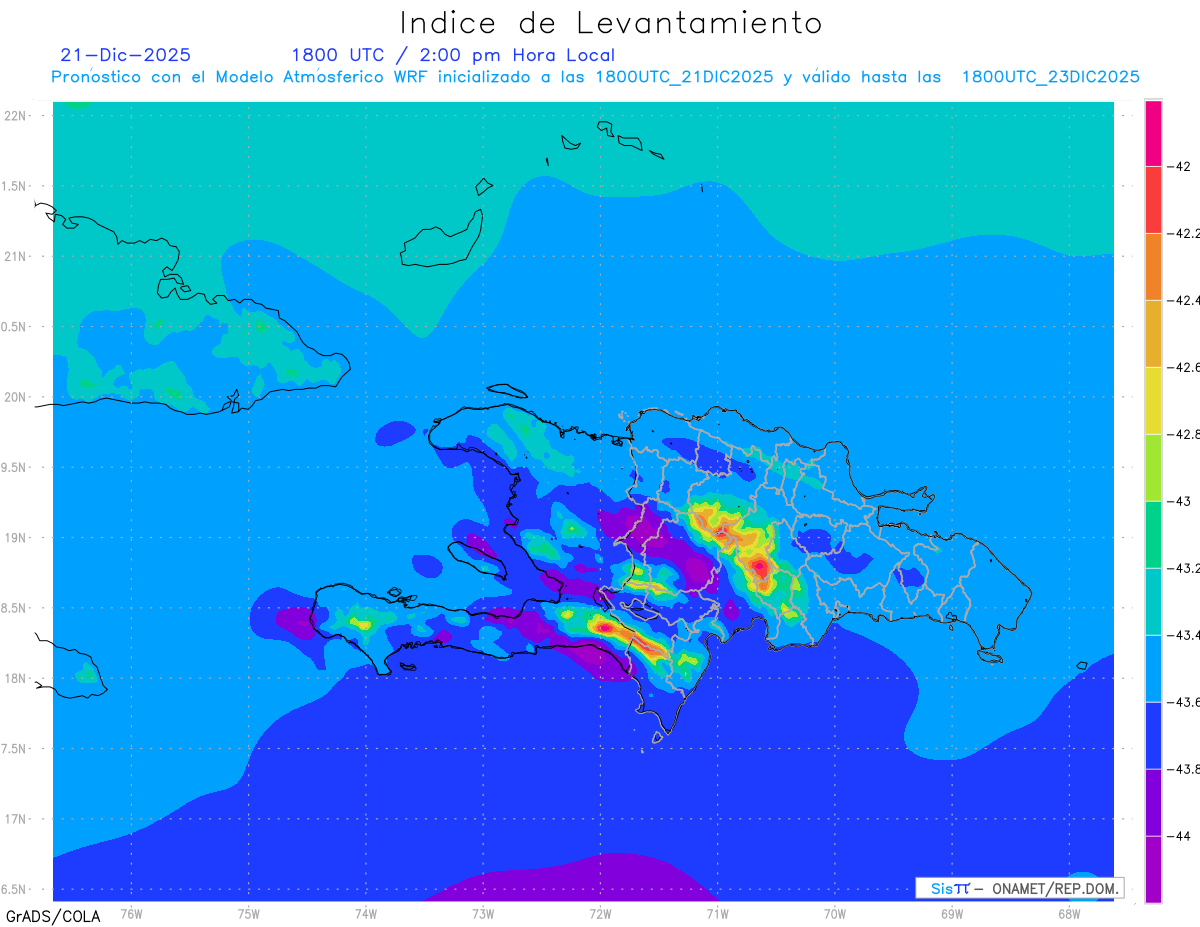Screen dimensions: 1200x927
Task: Select the red swatch between -42 and -42.2
Action: [x=1153, y=200]
